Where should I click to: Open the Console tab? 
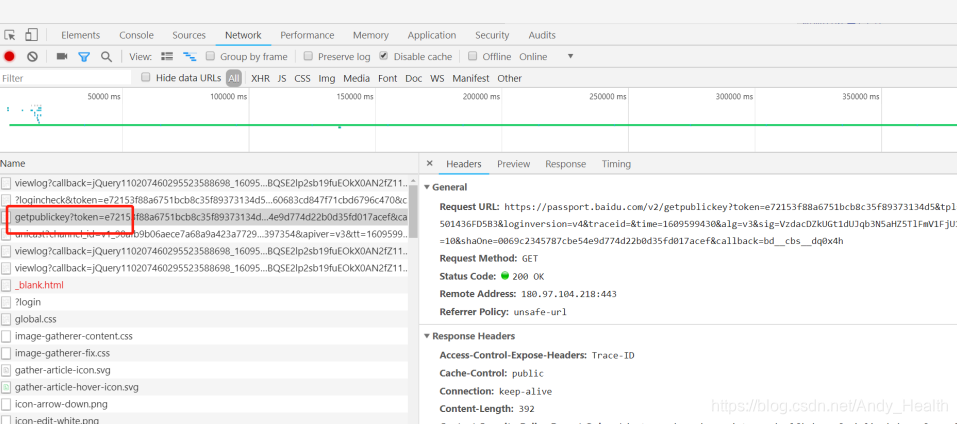136,35
